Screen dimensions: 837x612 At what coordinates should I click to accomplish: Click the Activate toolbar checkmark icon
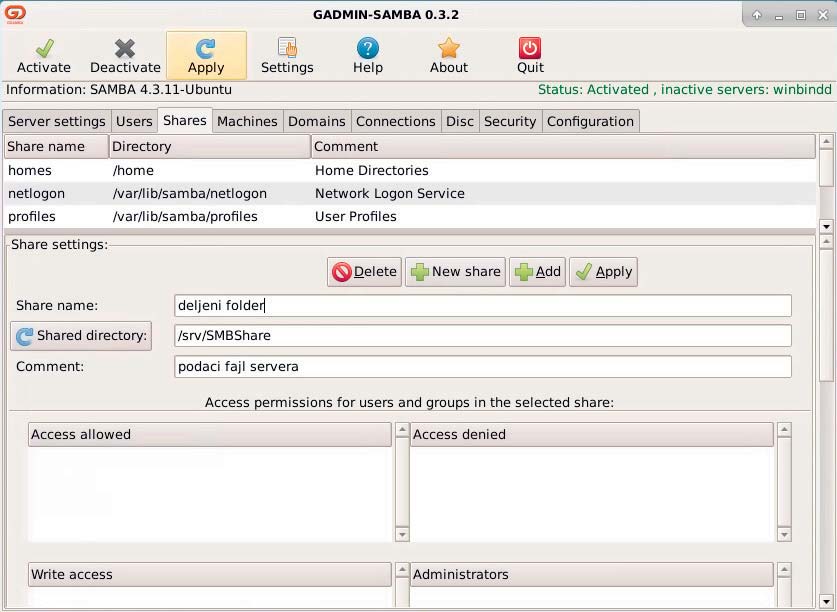[x=45, y=49]
